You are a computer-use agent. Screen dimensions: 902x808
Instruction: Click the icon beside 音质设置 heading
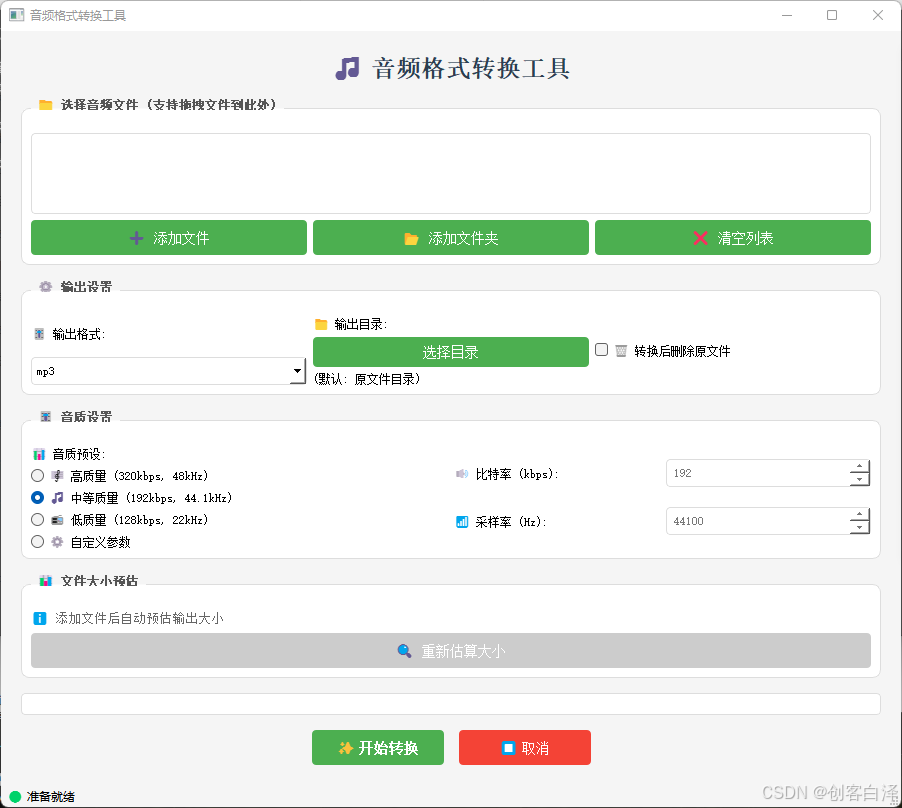pyautogui.click(x=45, y=416)
